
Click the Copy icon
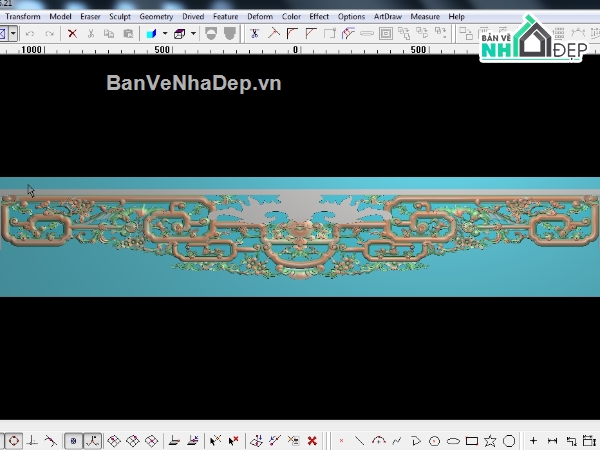[x=109, y=34]
